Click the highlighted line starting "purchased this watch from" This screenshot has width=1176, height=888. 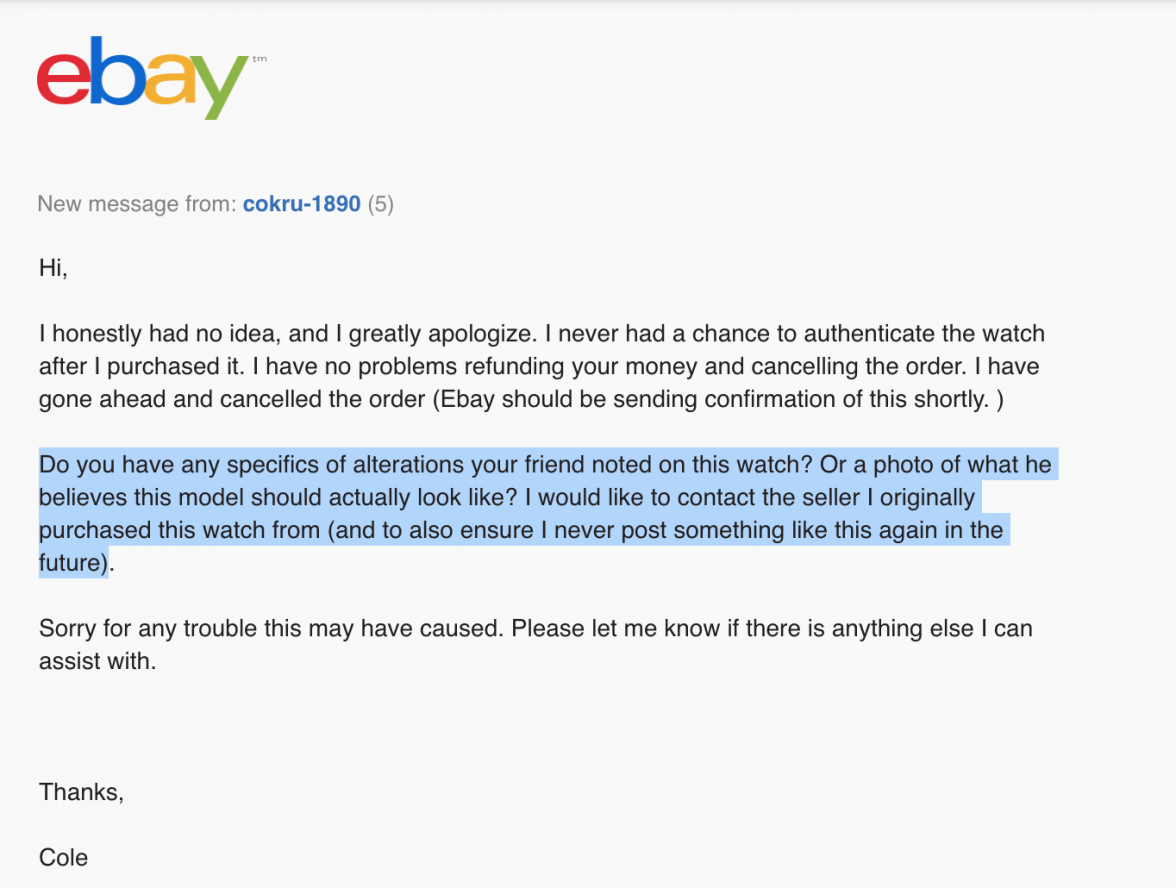coord(521,530)
